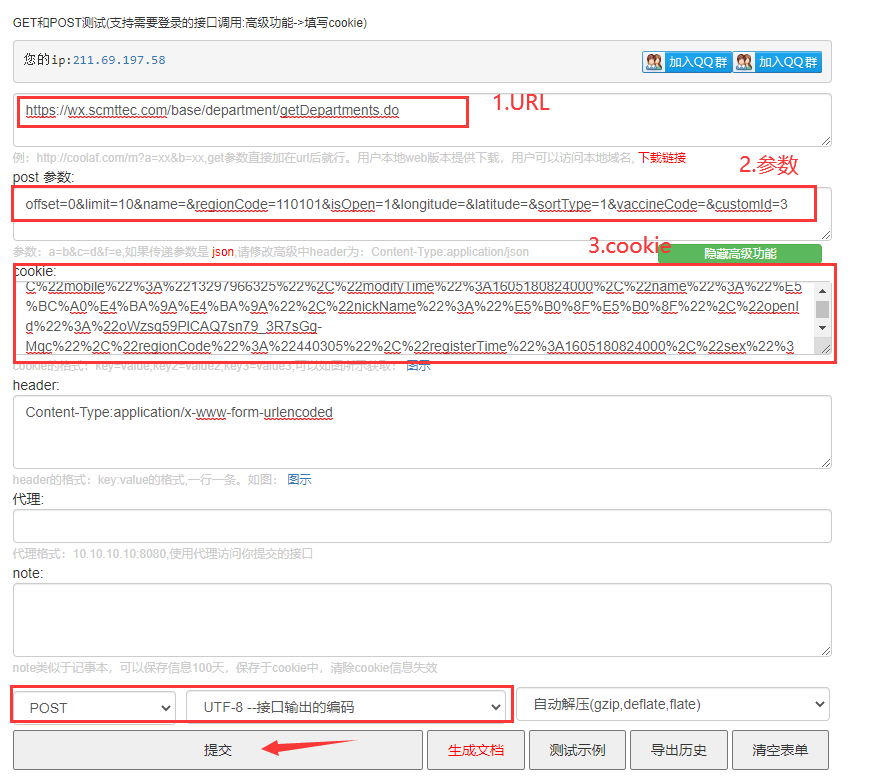Click the note textarea resize handle
This screenshot has height=777, width=877.
(826, 651)
